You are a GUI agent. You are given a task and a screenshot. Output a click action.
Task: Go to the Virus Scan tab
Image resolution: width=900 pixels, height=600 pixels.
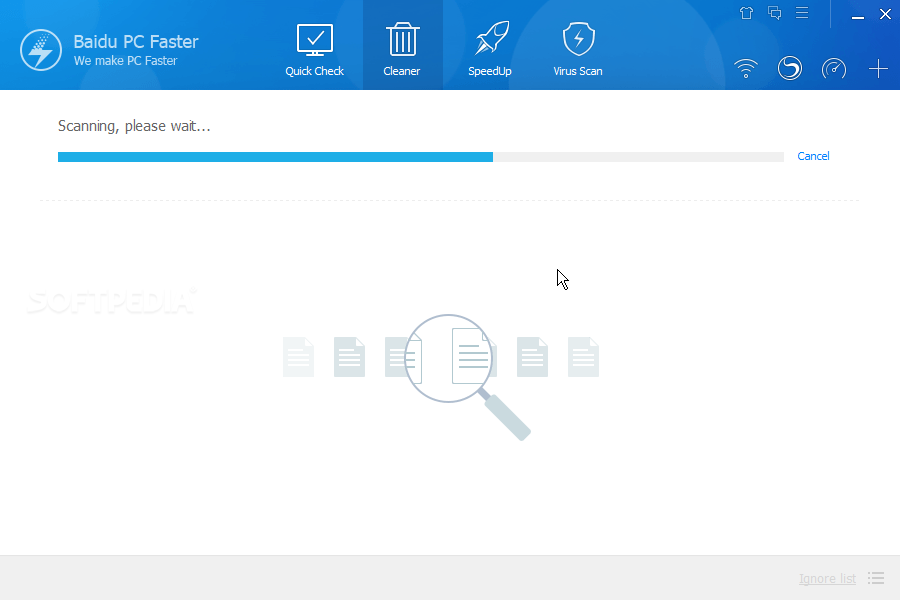[578, 50]
